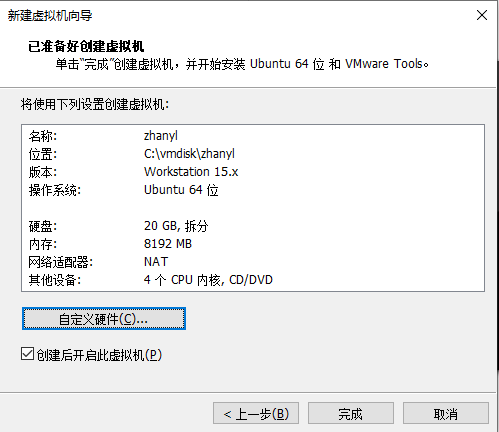The image size is (499, 432).
Task: Go back with 上一步(B) button
Action: click(256, 413)
